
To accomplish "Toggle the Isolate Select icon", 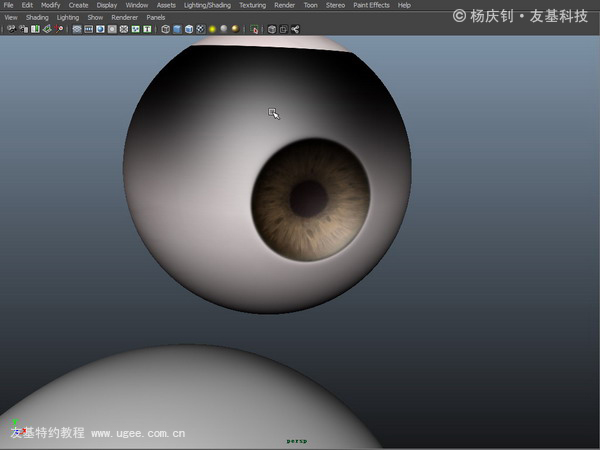I will point(254,29).
